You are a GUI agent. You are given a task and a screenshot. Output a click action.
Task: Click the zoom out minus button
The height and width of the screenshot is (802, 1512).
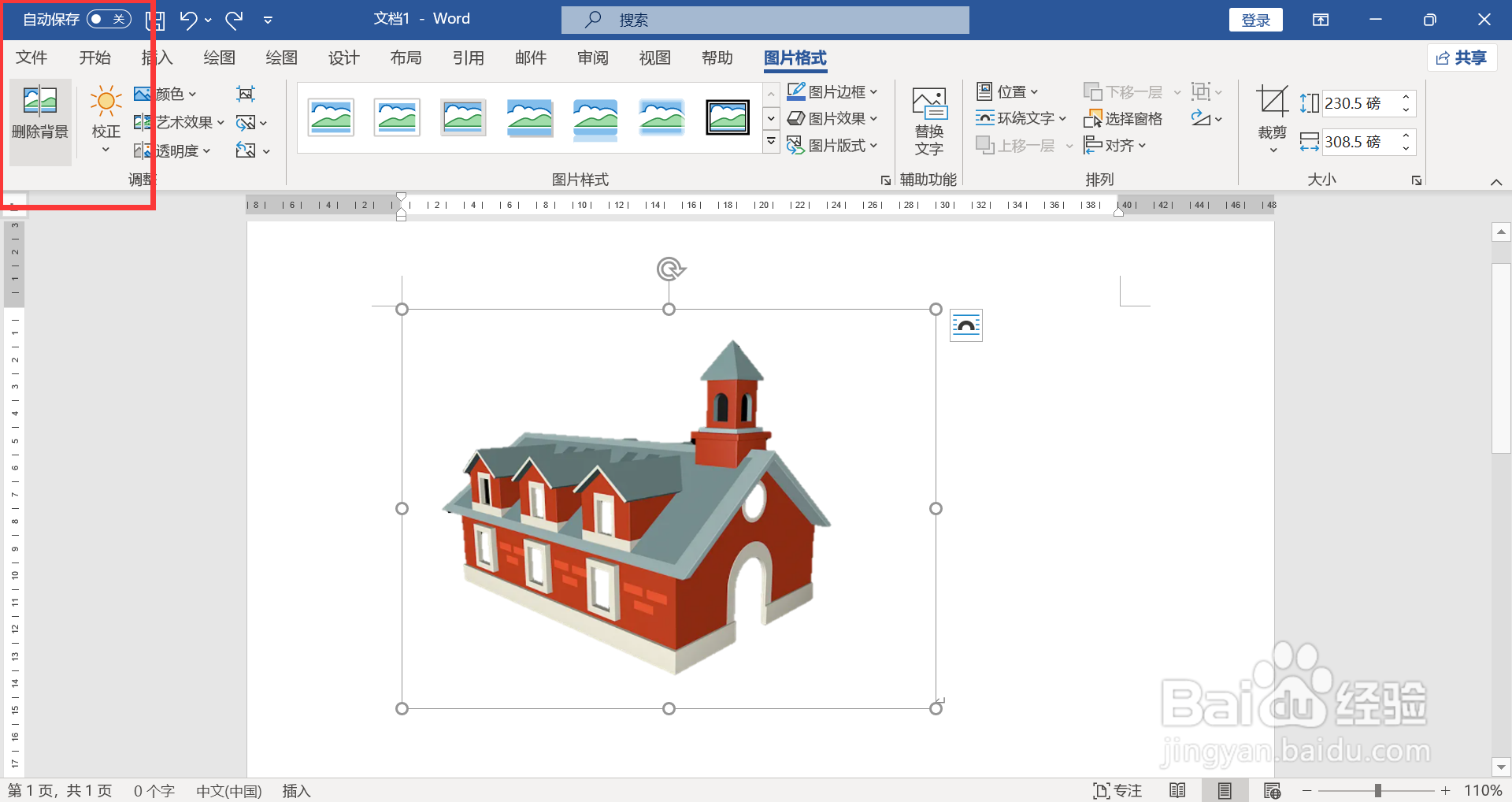pos(1307,790)
